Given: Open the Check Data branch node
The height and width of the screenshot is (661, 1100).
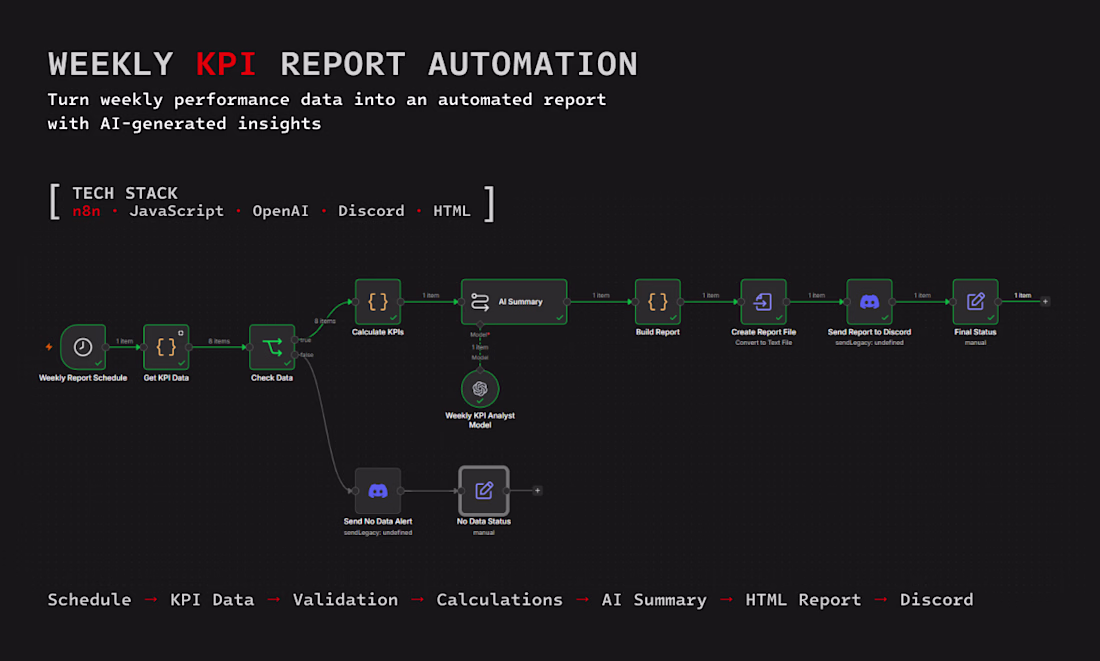Looking at the screenshot, I should point(272,347).
